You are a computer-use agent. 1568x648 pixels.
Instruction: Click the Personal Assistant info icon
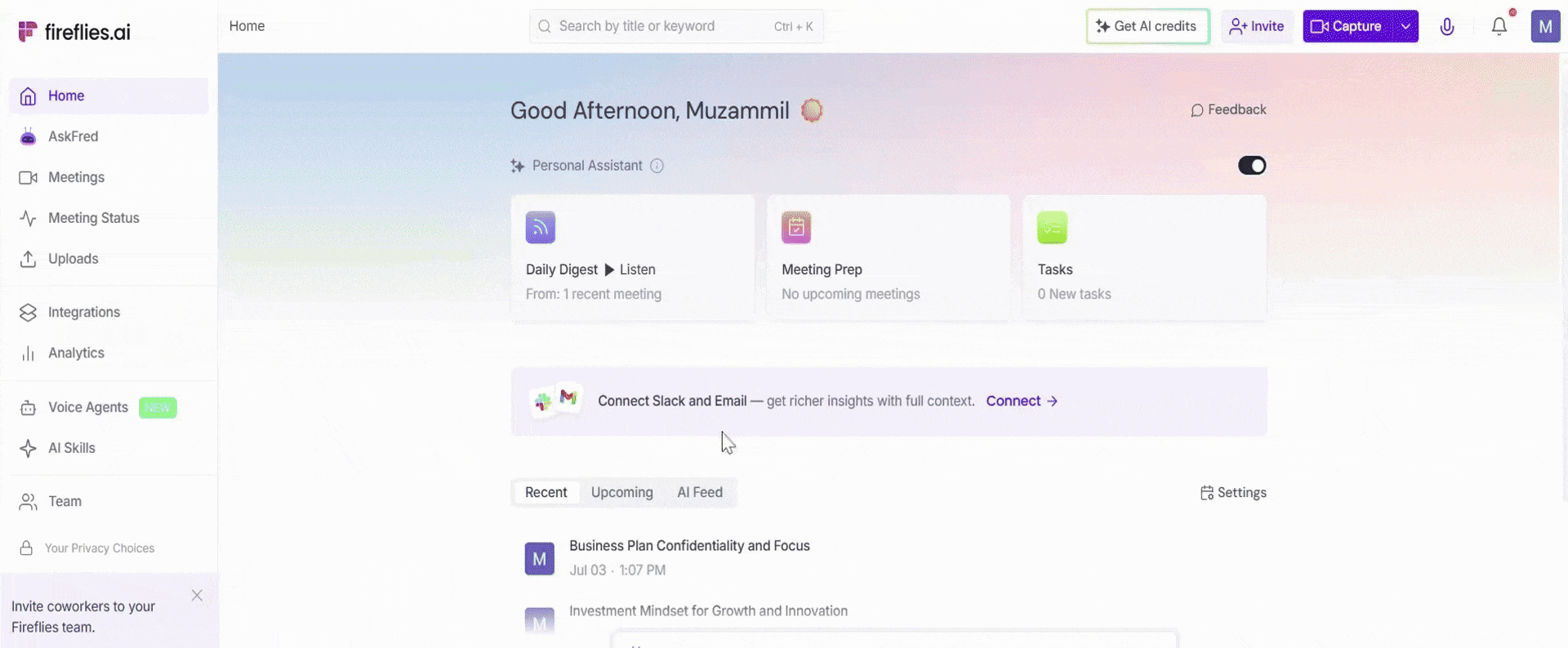[657, 166]
